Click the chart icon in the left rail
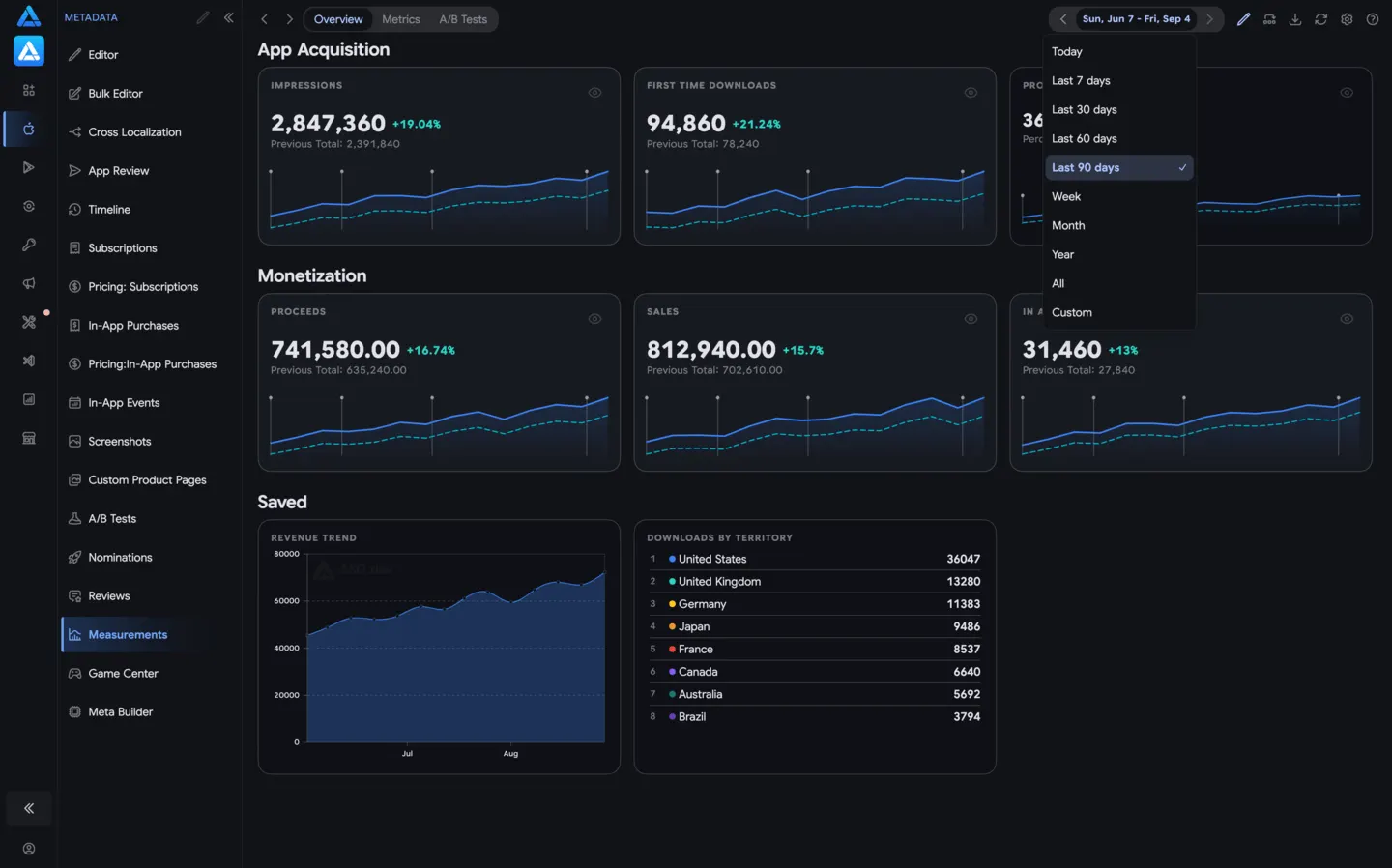The width and height of the screenshot is (1392, 868). pyautogui.click(x=29, y=399)
